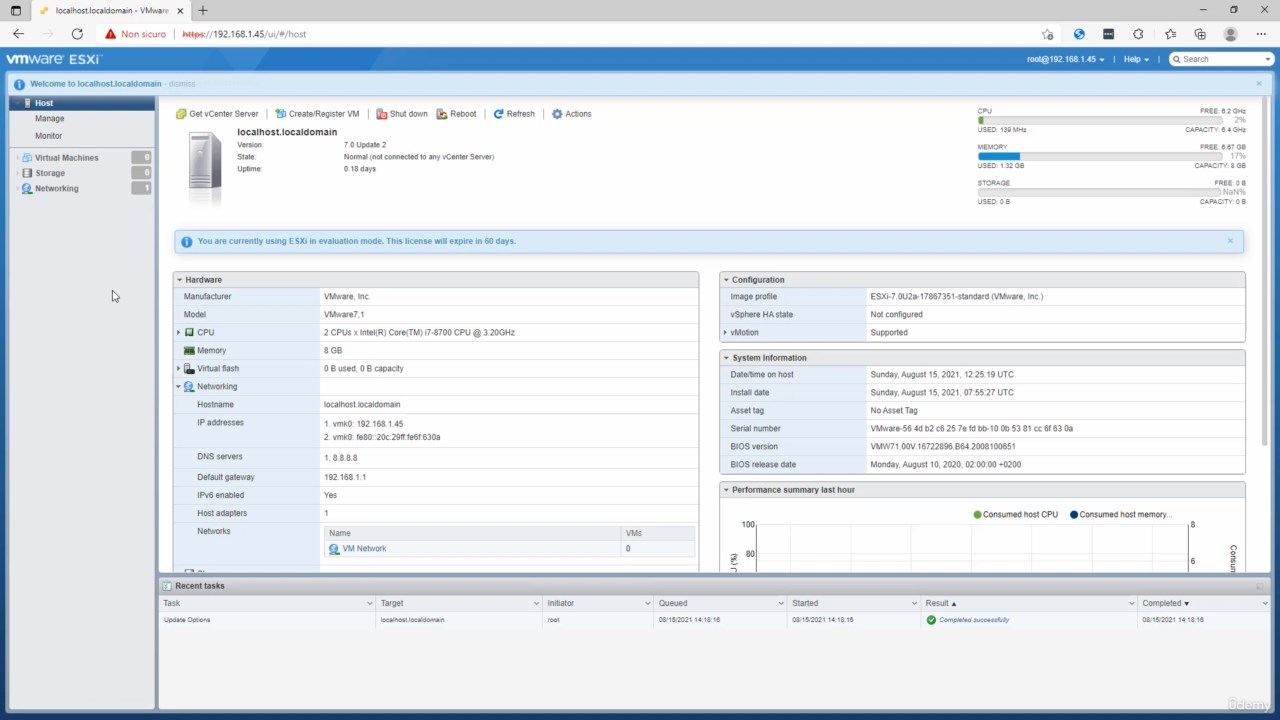This screenshot has width=1280, height=720.
Task: Click the CPU usage bar
Action: click(x=1099, y=120)
